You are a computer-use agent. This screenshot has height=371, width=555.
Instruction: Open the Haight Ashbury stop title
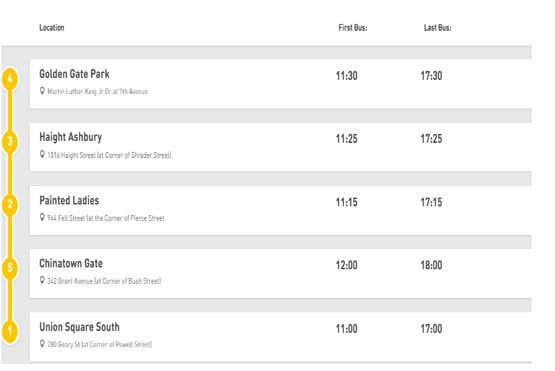click(x=70, y=137)
